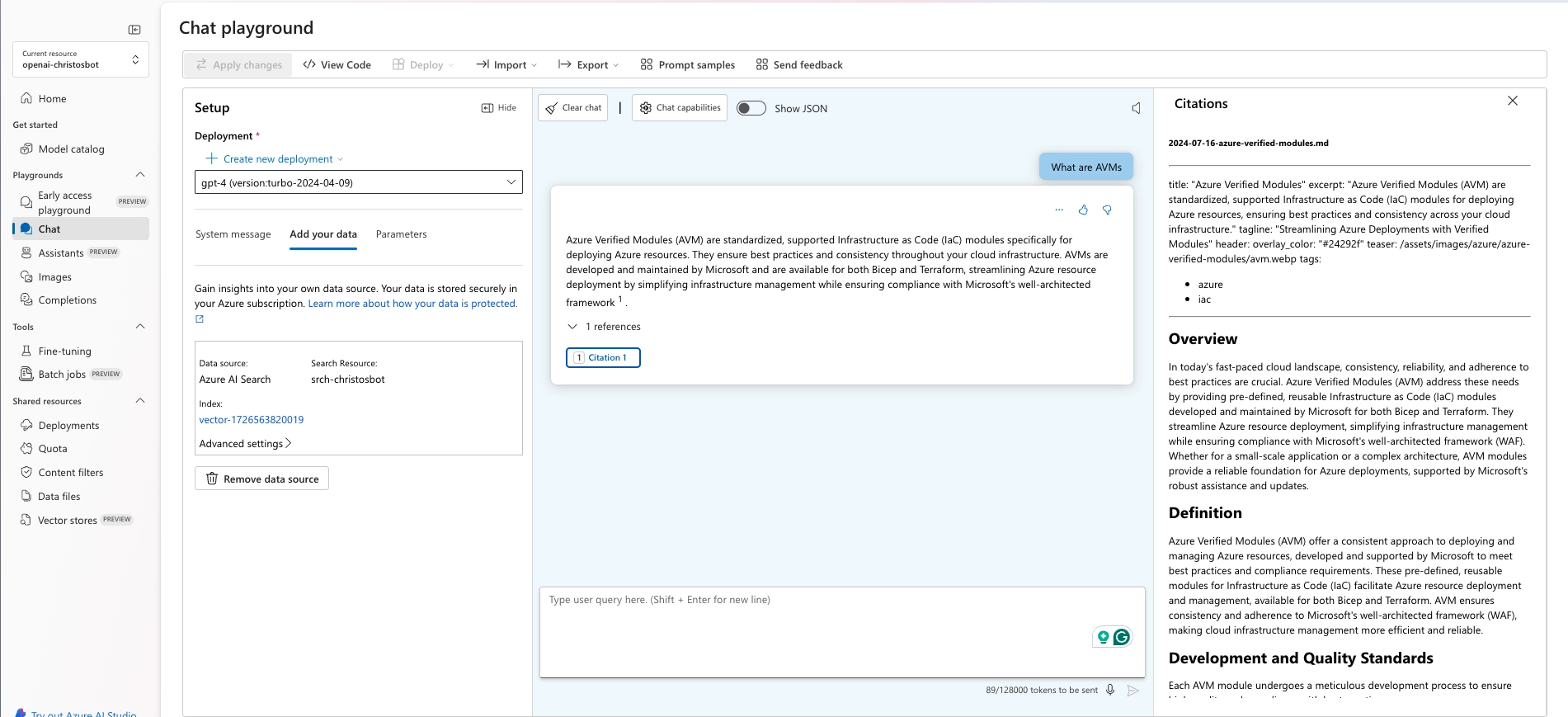Open the response more options ellipsis
Image resolution: width=1568 pixels, height=717 pixels.
coord(1059,210)
